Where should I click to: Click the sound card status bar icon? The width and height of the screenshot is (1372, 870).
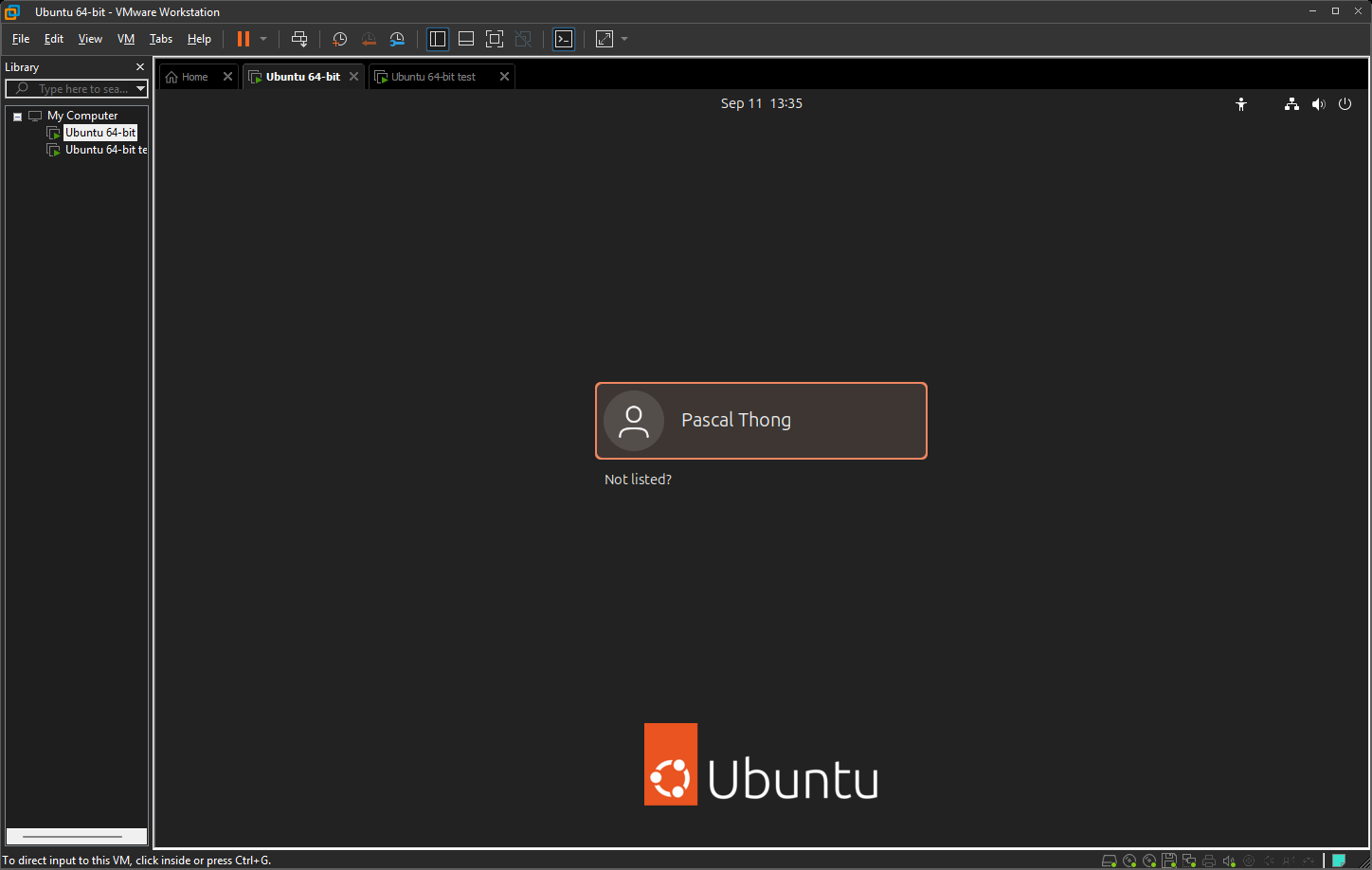click(x=1229, y=861)
